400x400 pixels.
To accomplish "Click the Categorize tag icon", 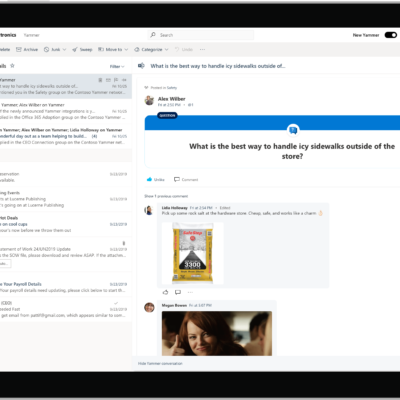I will coord(137,49).
